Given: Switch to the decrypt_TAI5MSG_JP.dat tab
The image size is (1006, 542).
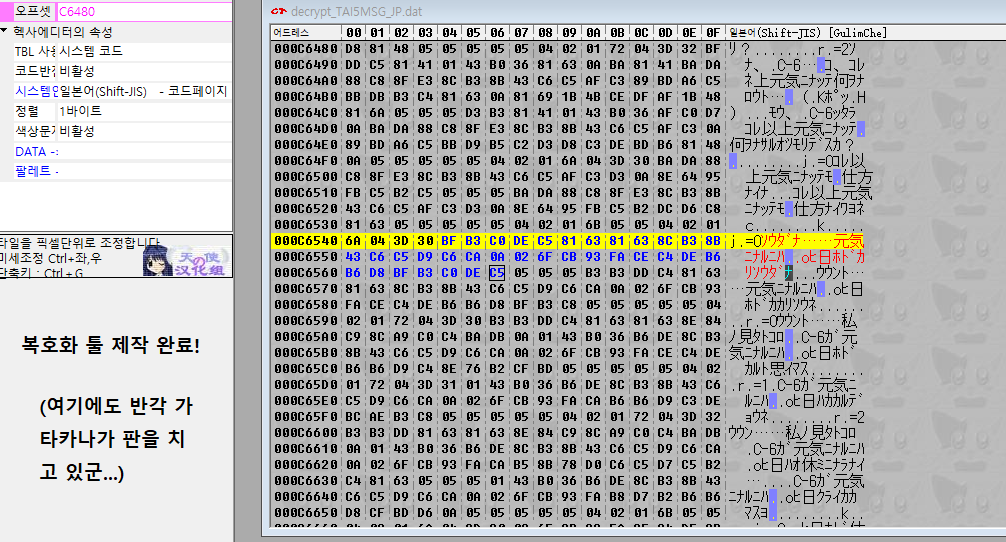Looking at the screenshot, I should (356, 12).
